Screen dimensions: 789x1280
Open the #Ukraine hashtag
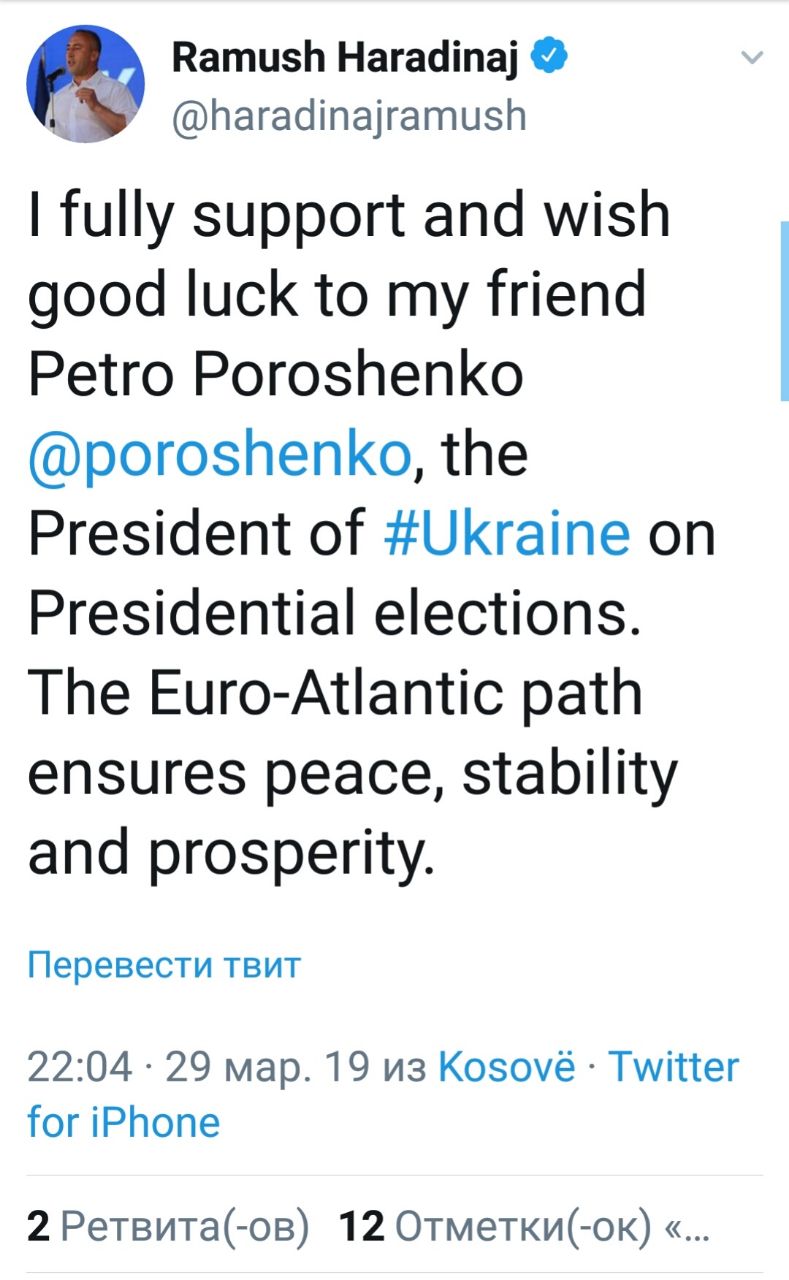coord(507,534)
